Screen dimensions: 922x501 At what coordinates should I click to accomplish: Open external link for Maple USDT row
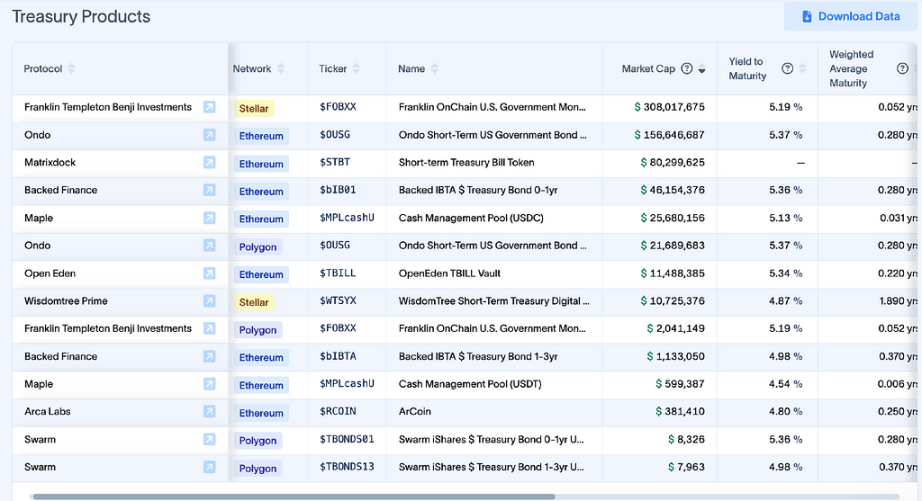[209, 384]
